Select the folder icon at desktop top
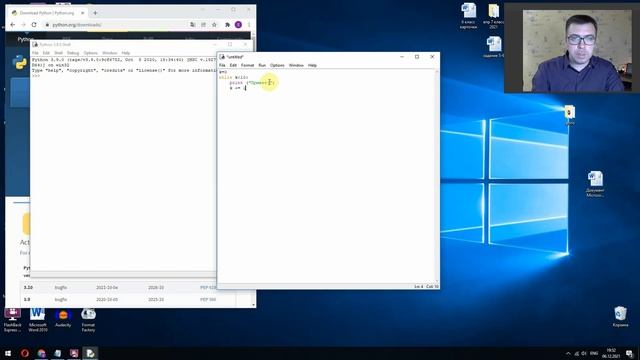Screen dimensions: 640x360 [x=493, y=16]
